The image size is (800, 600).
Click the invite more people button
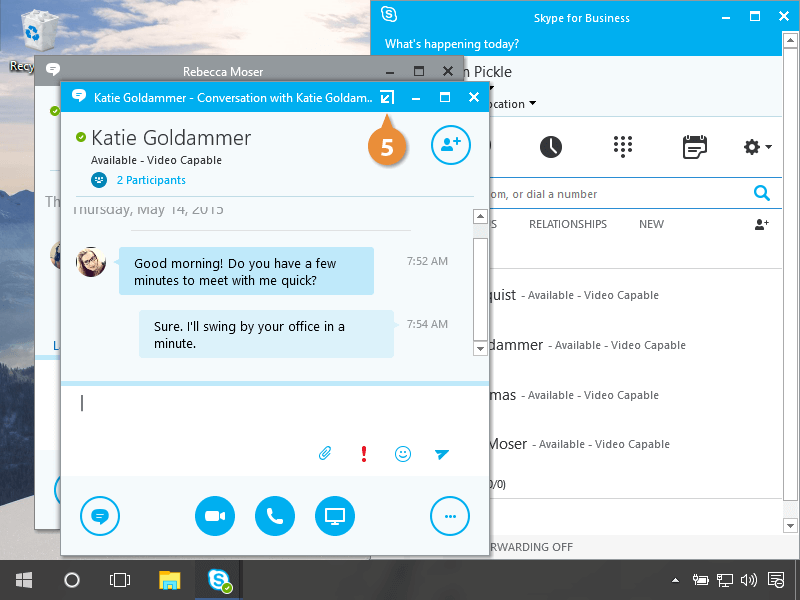tap(450, 144)
